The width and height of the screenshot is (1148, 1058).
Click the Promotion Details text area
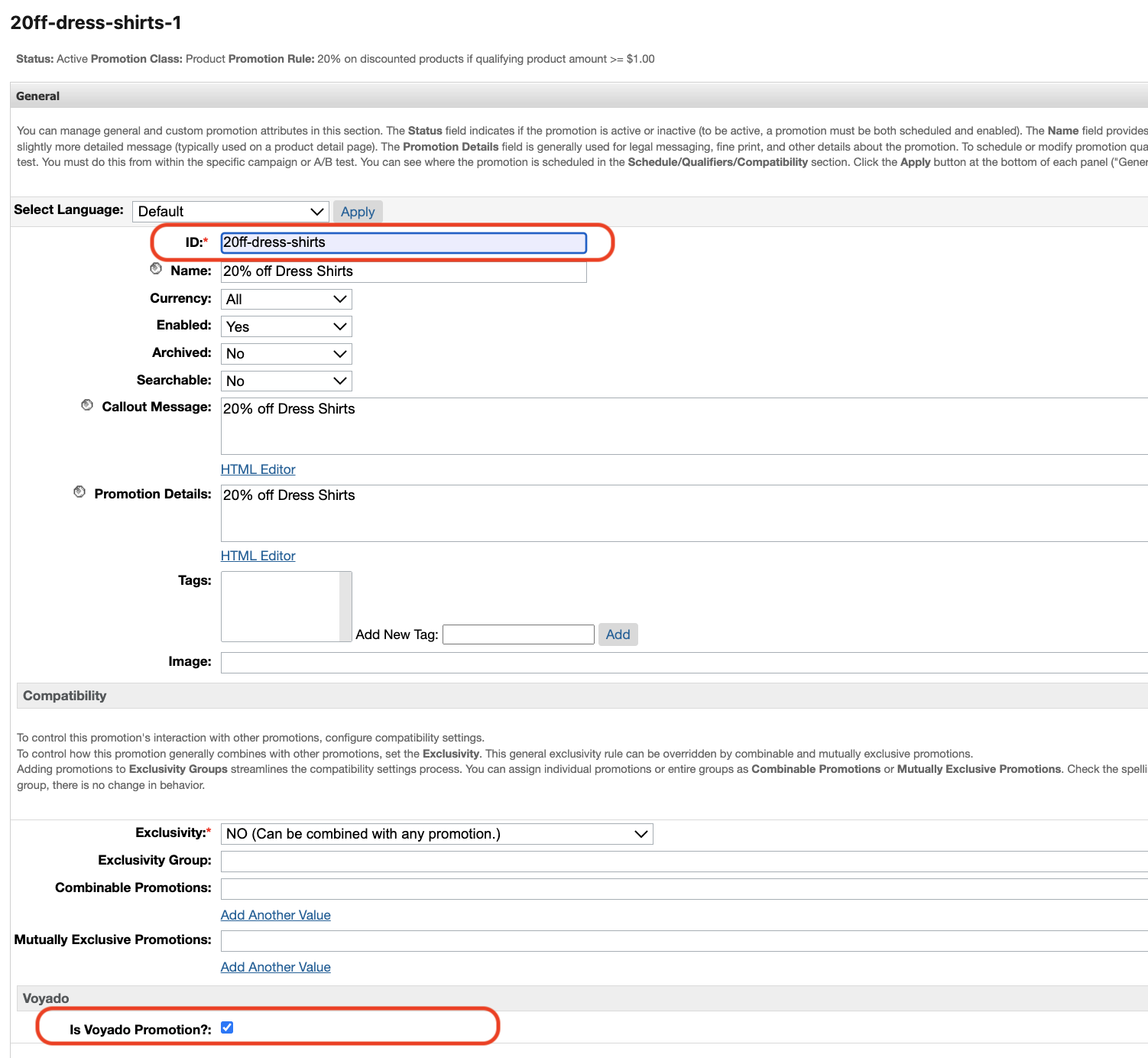click(x=684, y=513)
